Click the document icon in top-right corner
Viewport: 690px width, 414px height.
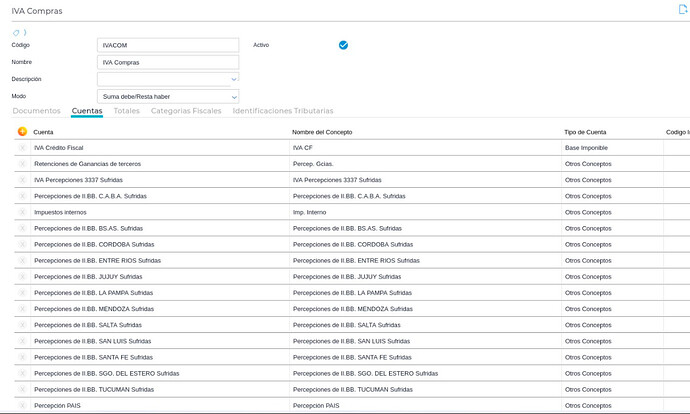683,8
